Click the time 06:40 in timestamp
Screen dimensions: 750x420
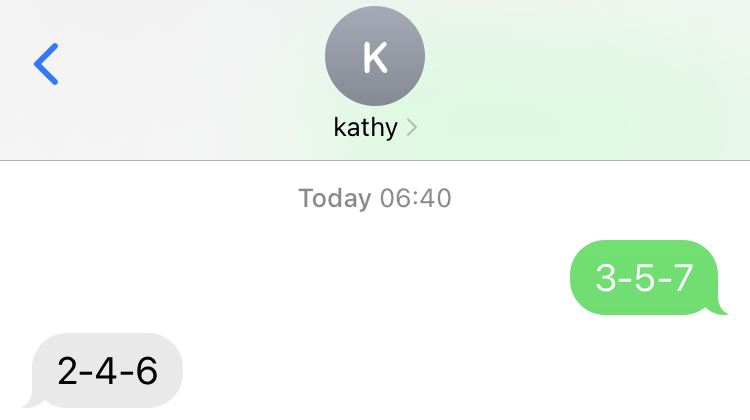[416, 198]
